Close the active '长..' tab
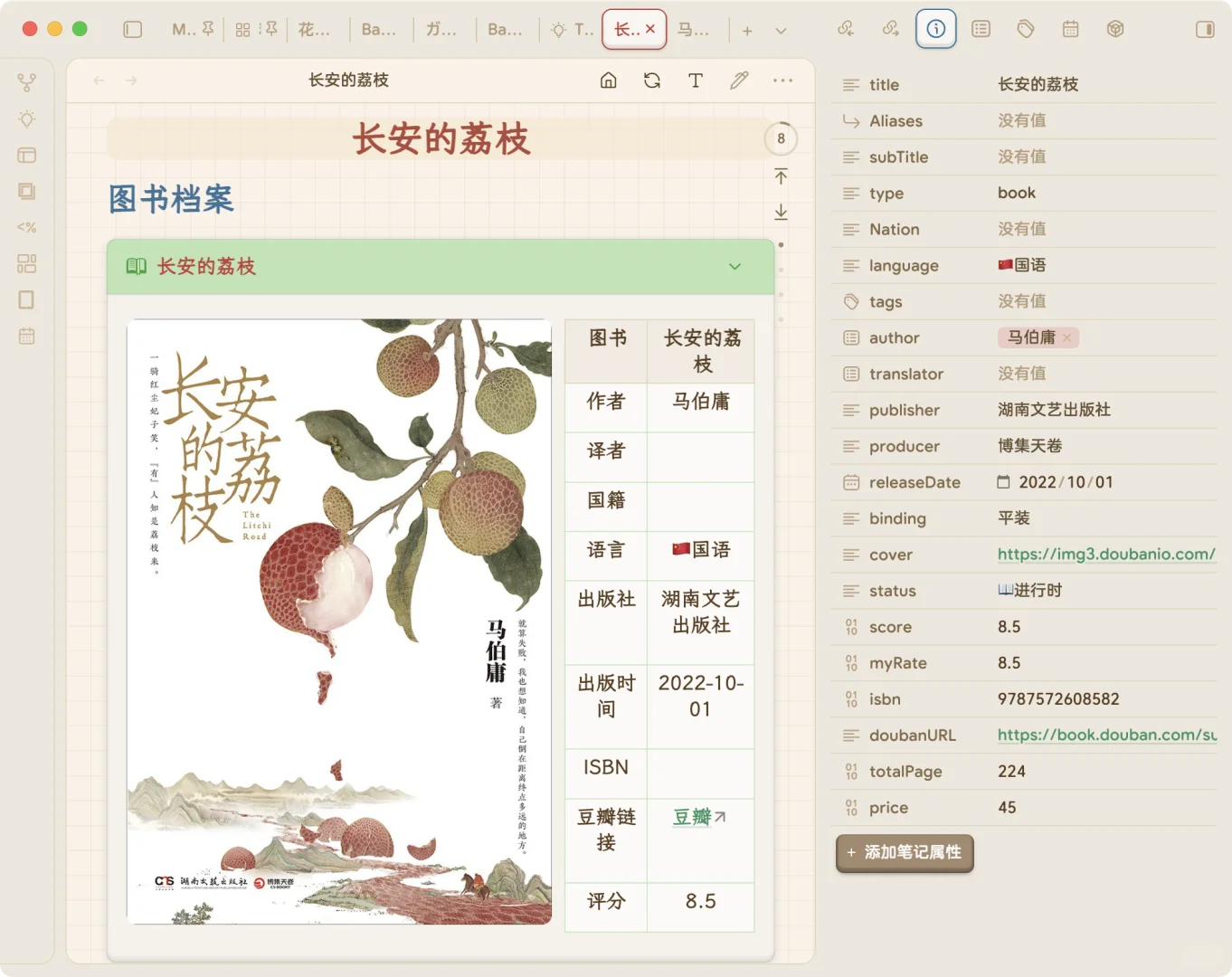 tap(650, 29)
